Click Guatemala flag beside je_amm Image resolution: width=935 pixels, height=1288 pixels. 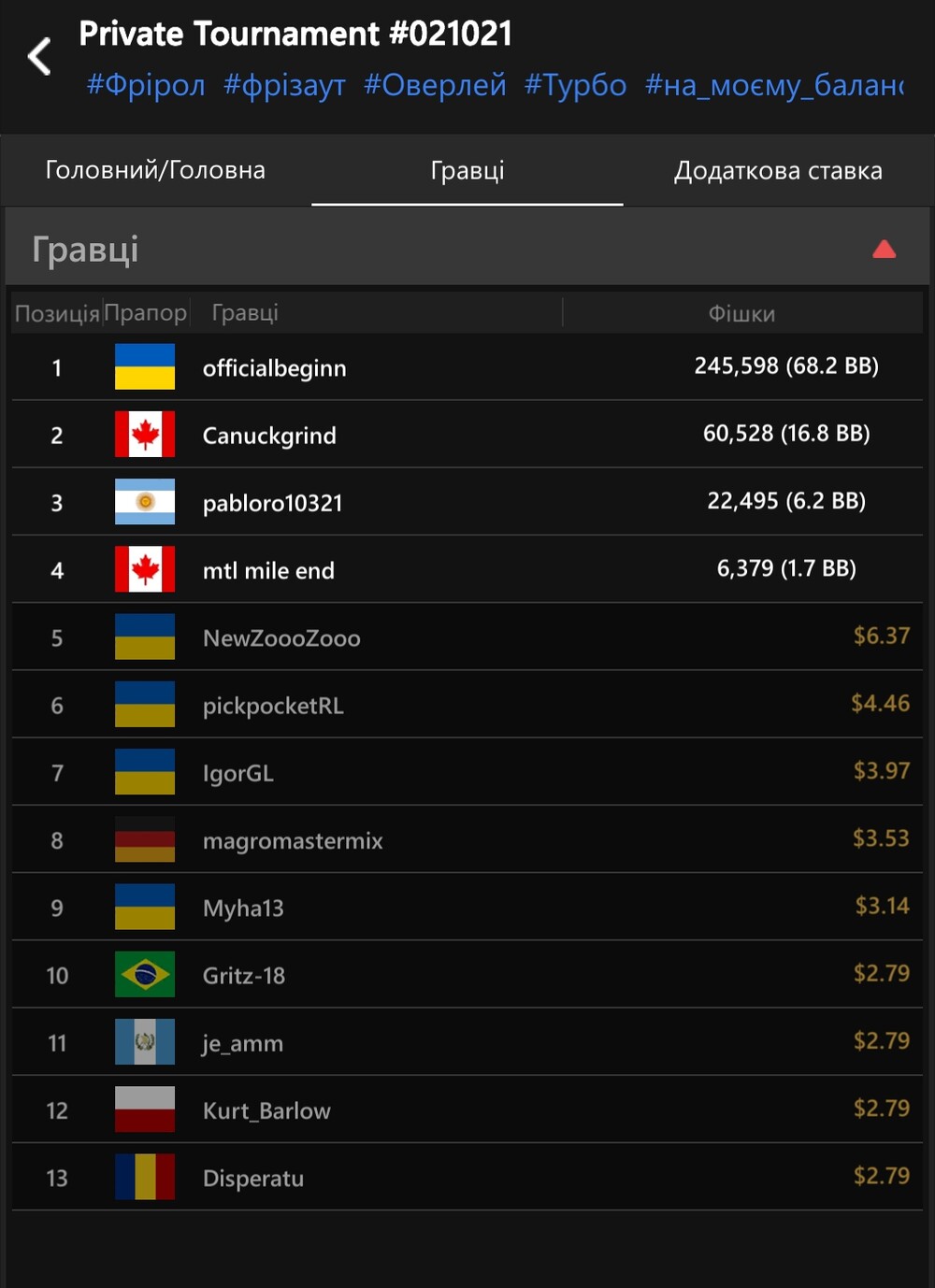[x=145, y=1041]
